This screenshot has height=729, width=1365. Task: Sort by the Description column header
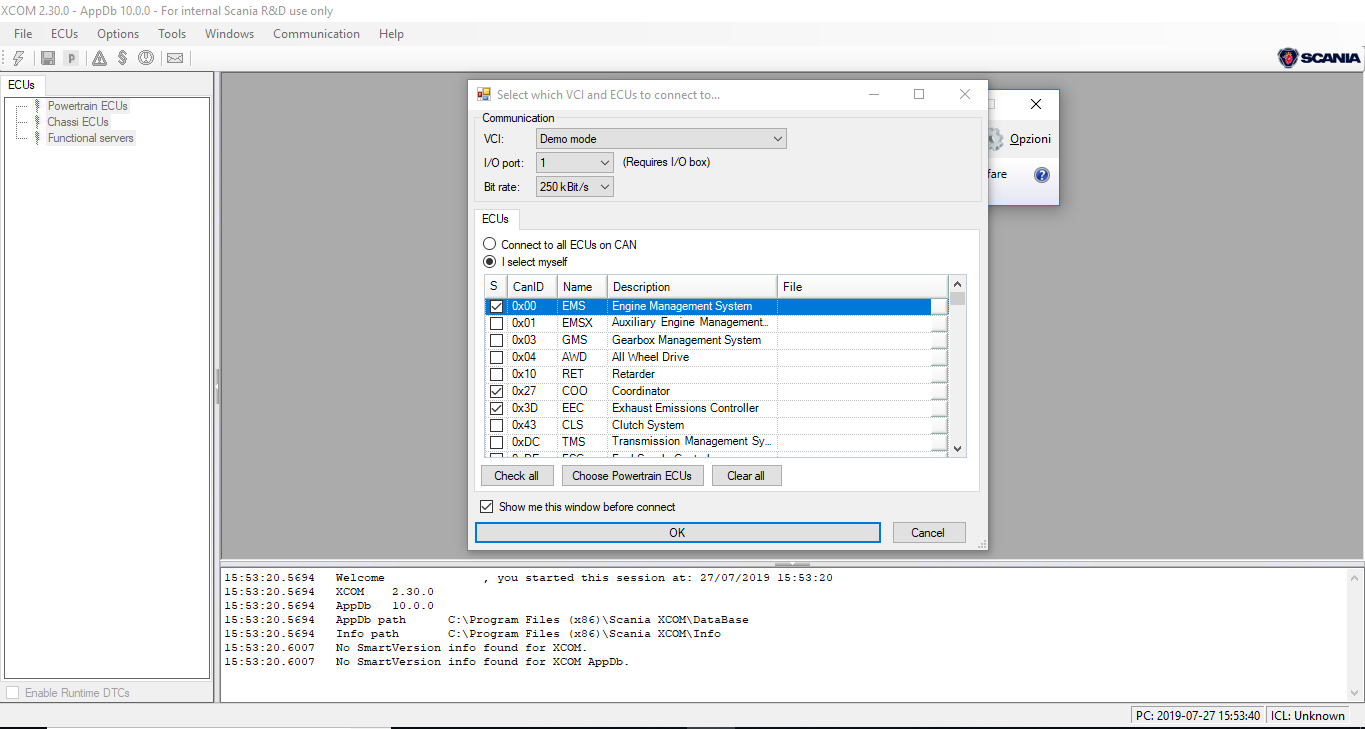click(x=692, y=287)
